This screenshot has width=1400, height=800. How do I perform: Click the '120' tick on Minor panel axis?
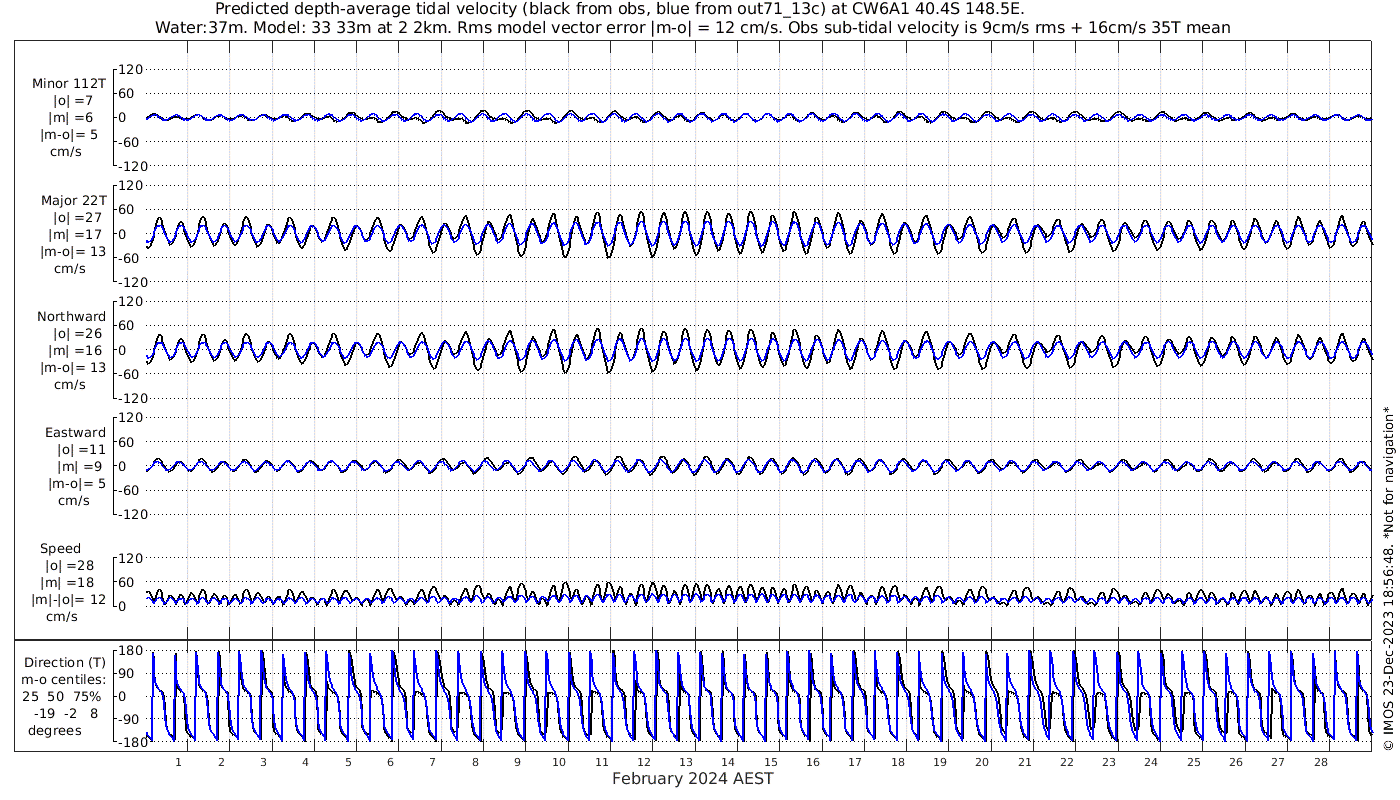[x=133, y=69]
